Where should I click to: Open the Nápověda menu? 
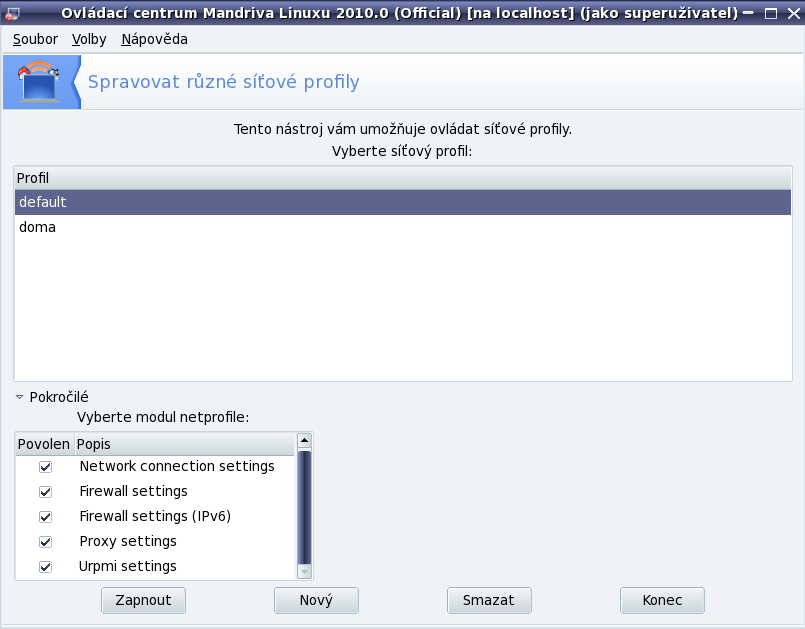coord(154,40)
